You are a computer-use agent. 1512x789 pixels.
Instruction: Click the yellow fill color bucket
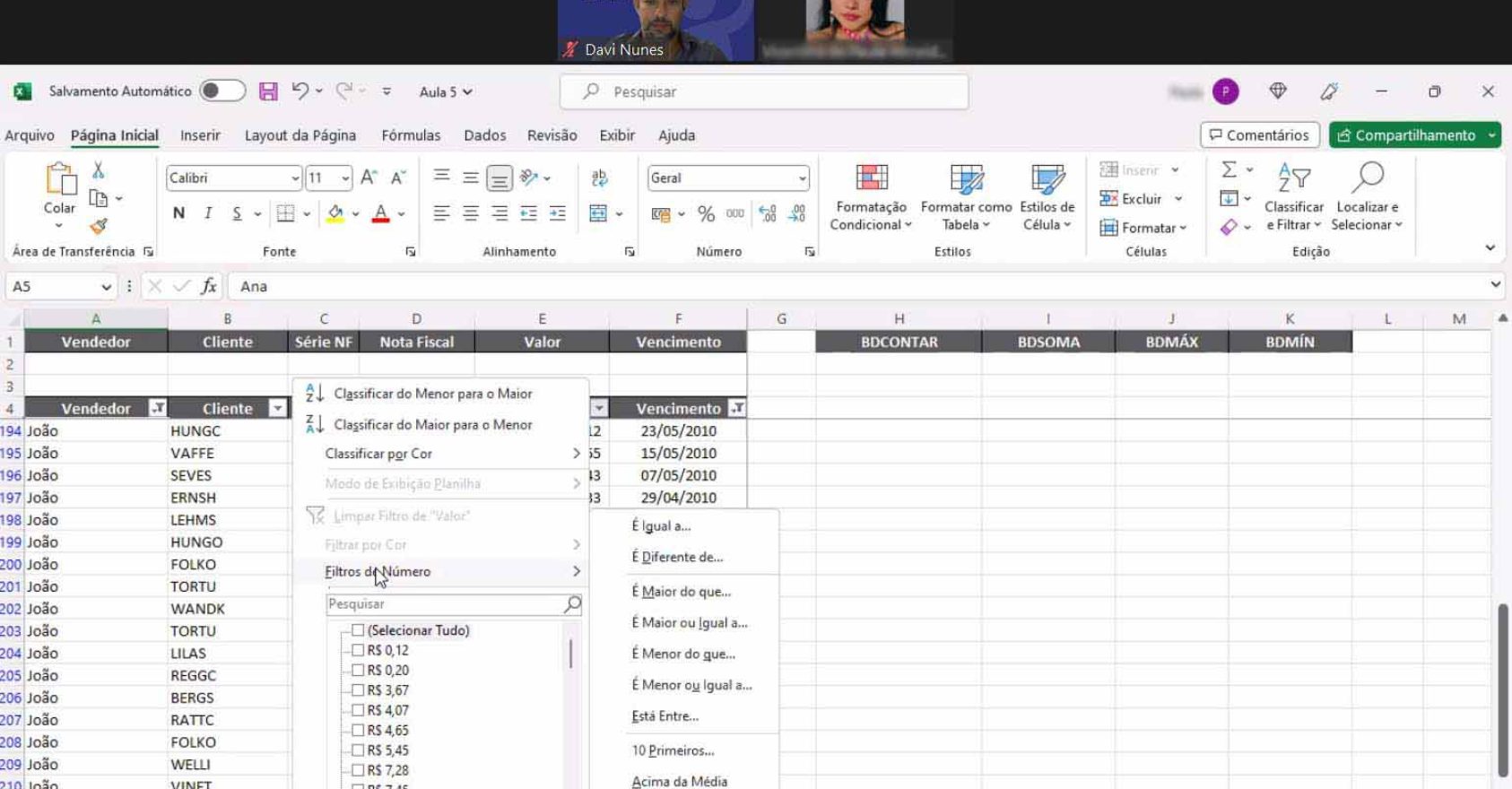[x=335, y=213]
